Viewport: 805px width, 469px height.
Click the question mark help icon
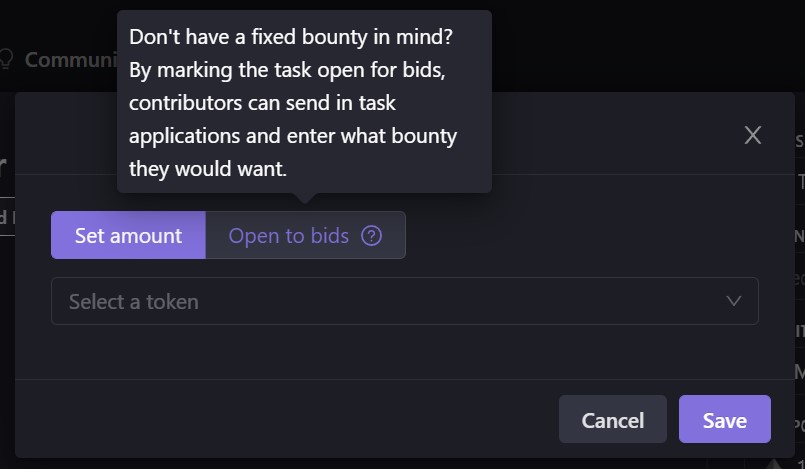(x=372, y=236)
